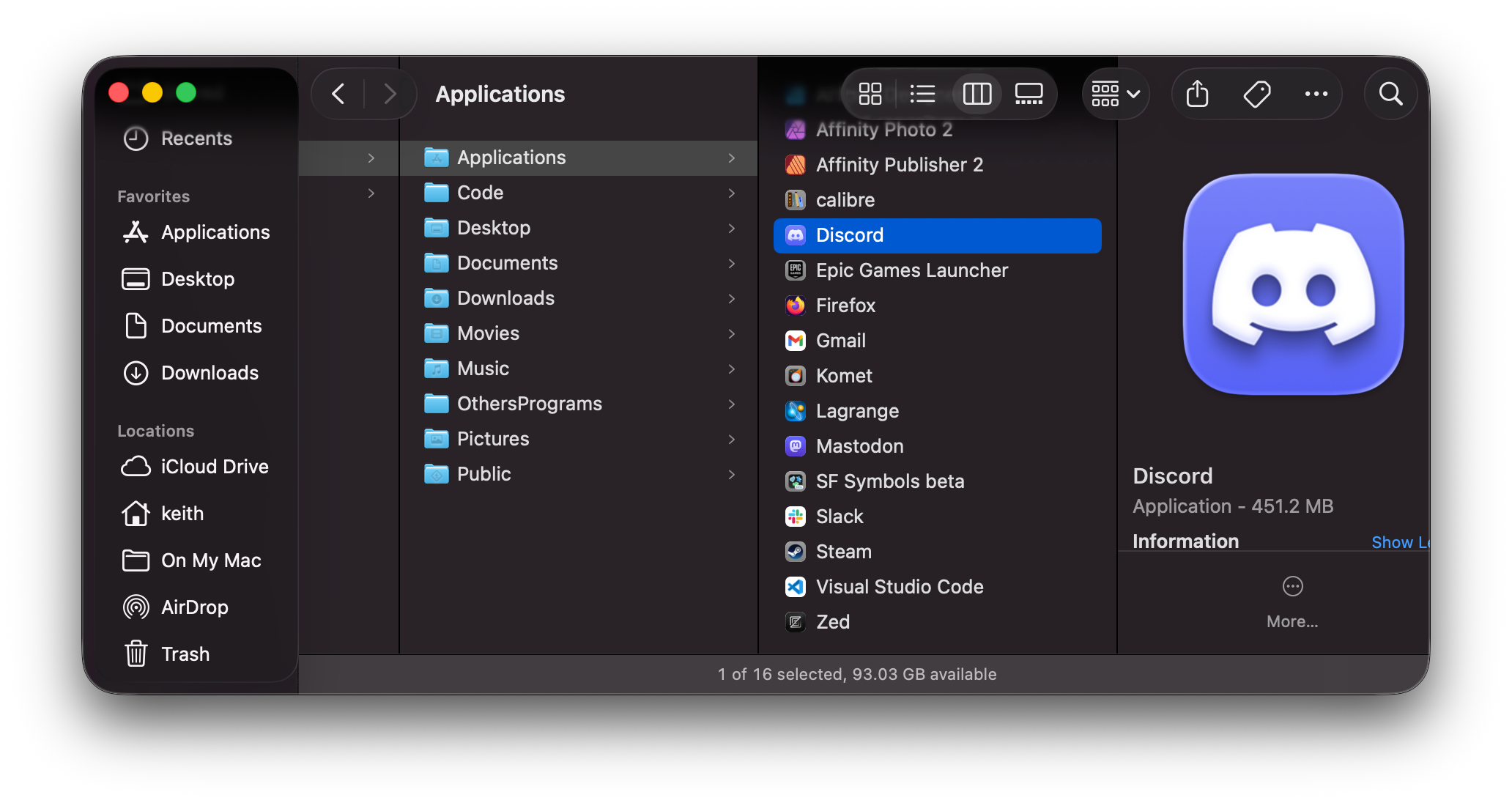Expand the Applications folder chevron

[x=731, y=158]
